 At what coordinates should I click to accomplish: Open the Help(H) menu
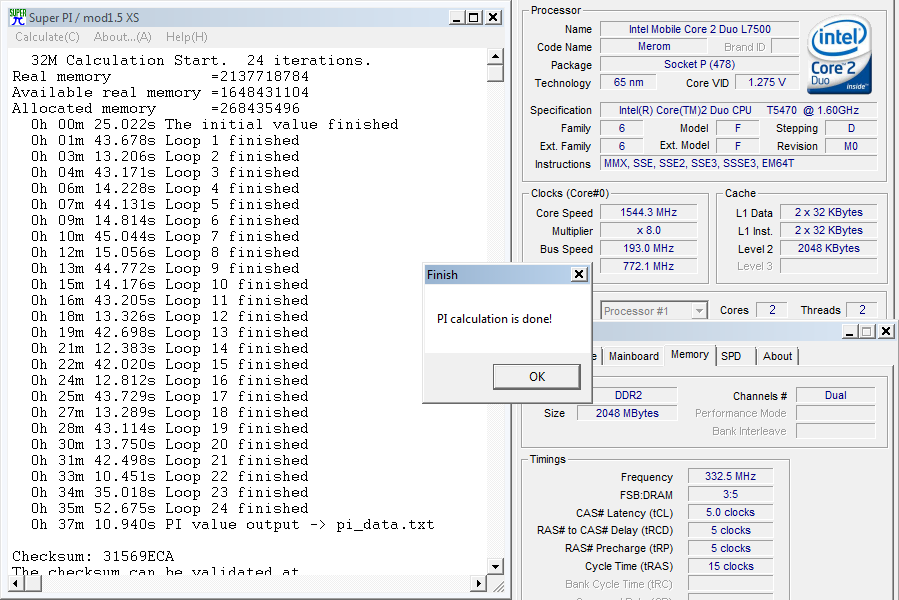pos(186,37)
